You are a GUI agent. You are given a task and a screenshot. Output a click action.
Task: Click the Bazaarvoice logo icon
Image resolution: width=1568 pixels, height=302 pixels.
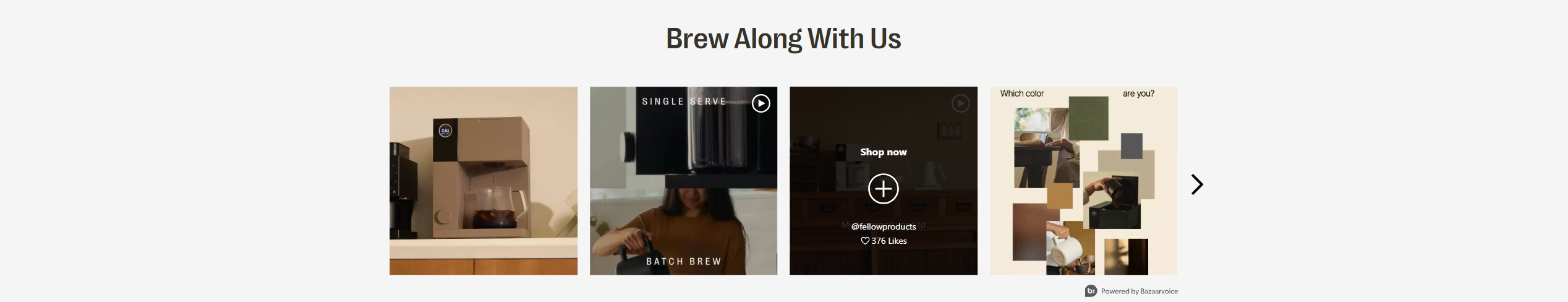coord(1091,291)
